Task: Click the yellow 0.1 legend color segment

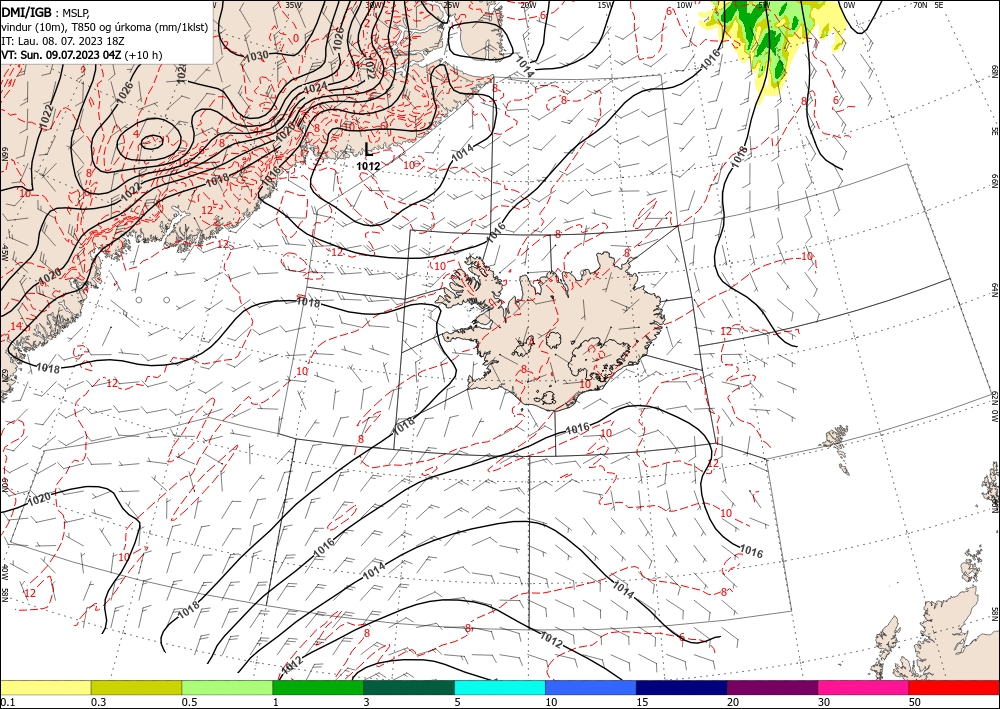Action: [x=45, y=687]
